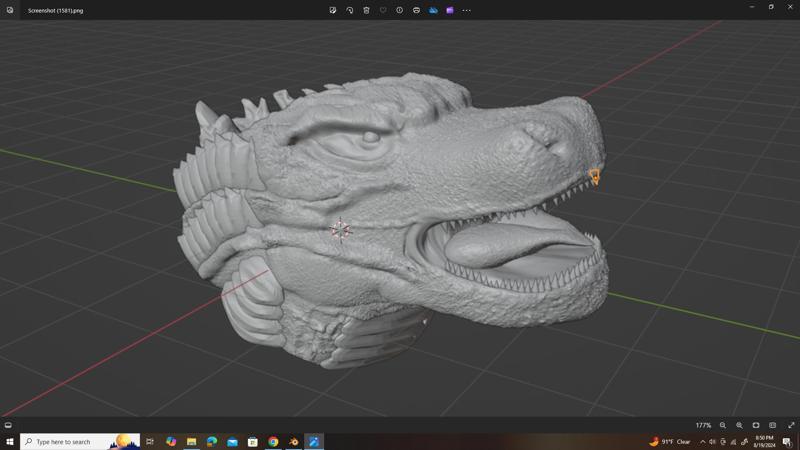Click the fit to window icon

756,425
